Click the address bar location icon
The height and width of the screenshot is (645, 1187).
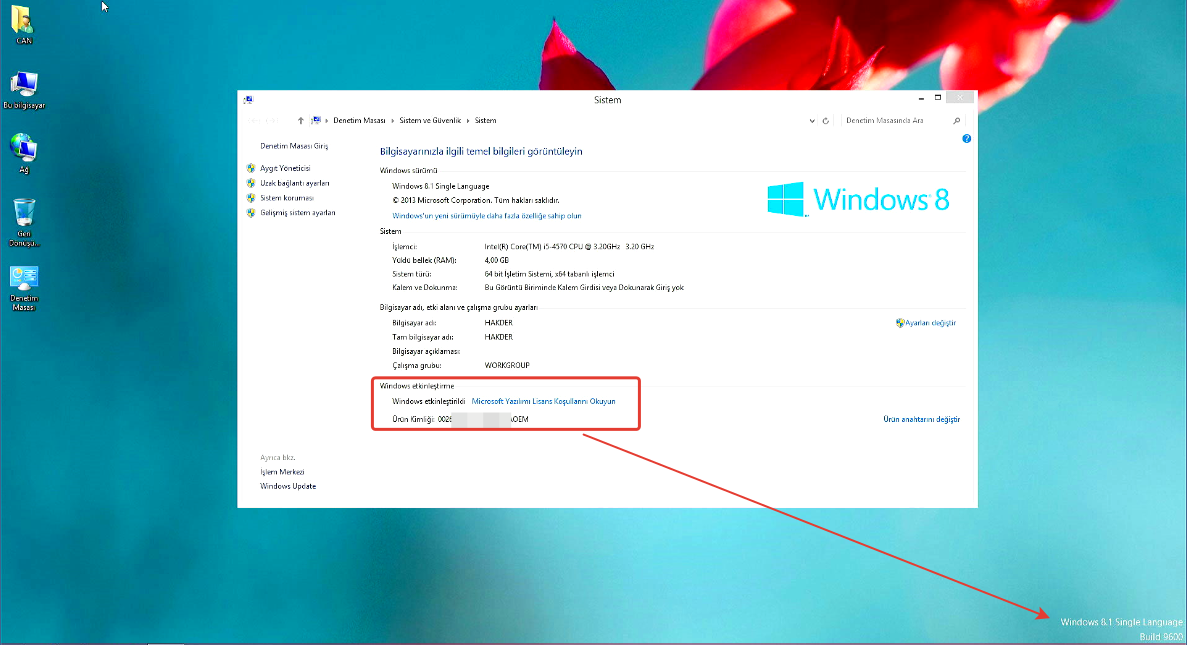coord(316,120)
